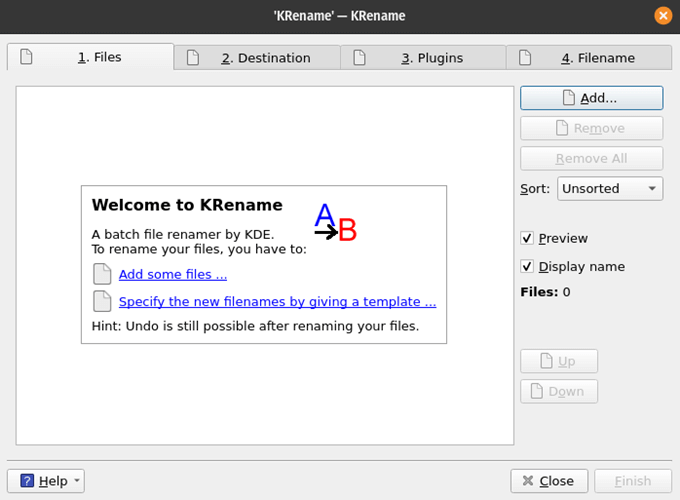The image size is (680, 500).
Task: Click the document icon beside 'Add some files'
Action: point(102,274)
